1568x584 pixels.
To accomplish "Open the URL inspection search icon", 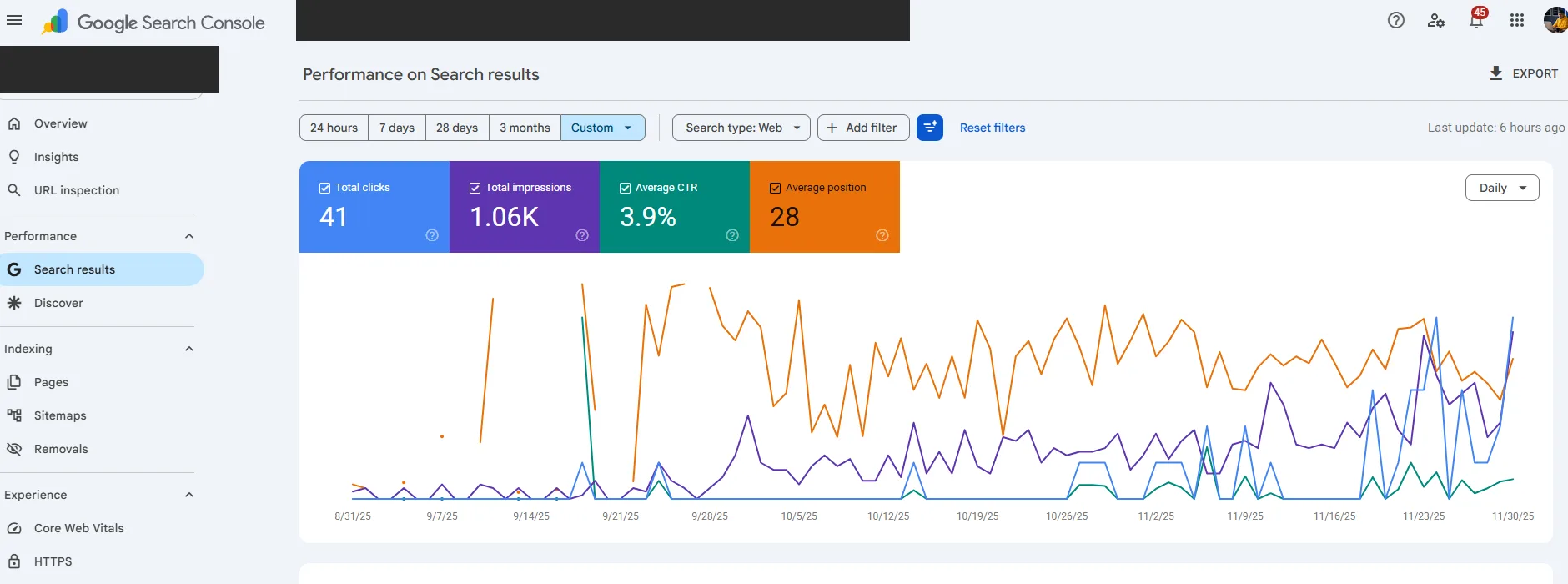I will point(14,190).
